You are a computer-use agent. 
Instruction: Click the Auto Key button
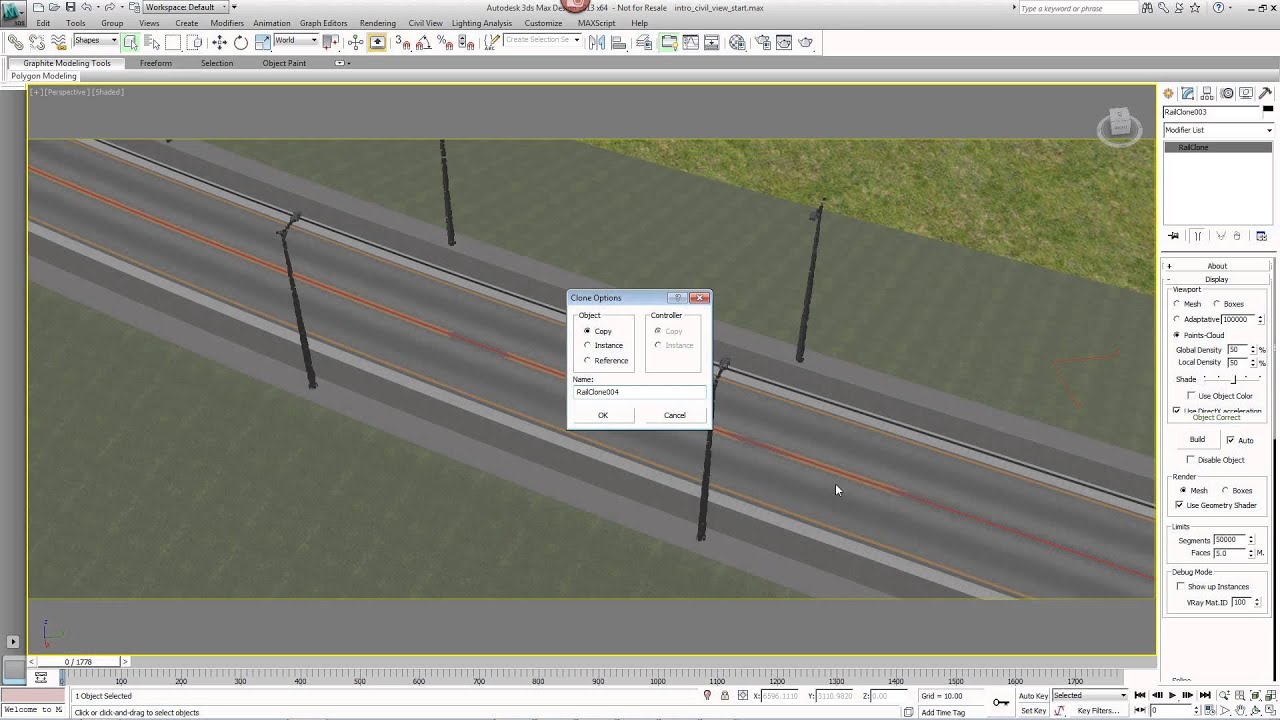point(1033,696)
